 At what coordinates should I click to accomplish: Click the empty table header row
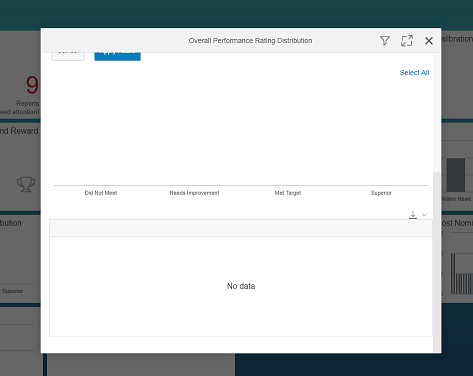click(241, 228)
